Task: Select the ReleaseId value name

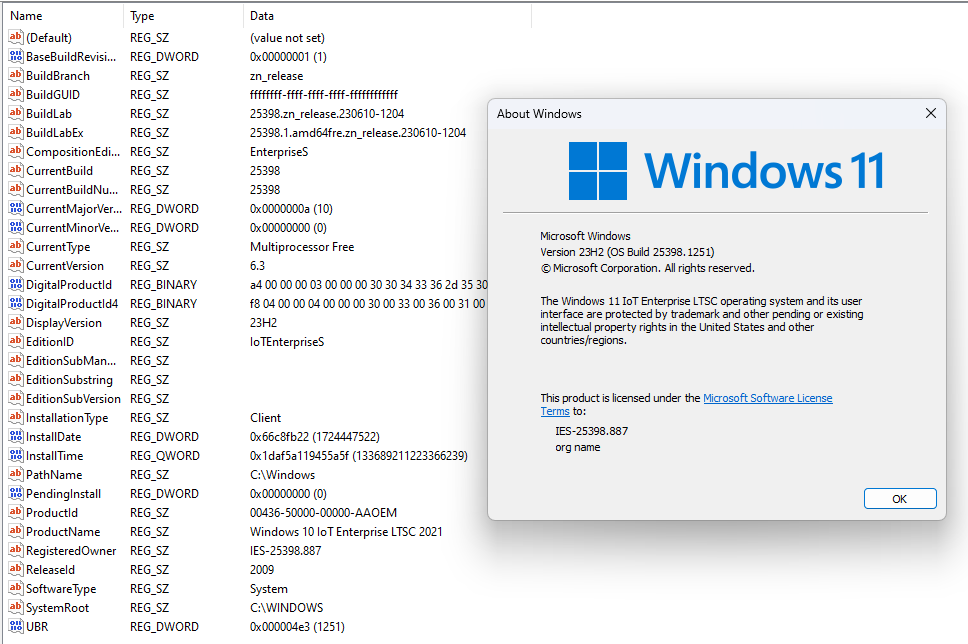Action: (x=51, y=569)
